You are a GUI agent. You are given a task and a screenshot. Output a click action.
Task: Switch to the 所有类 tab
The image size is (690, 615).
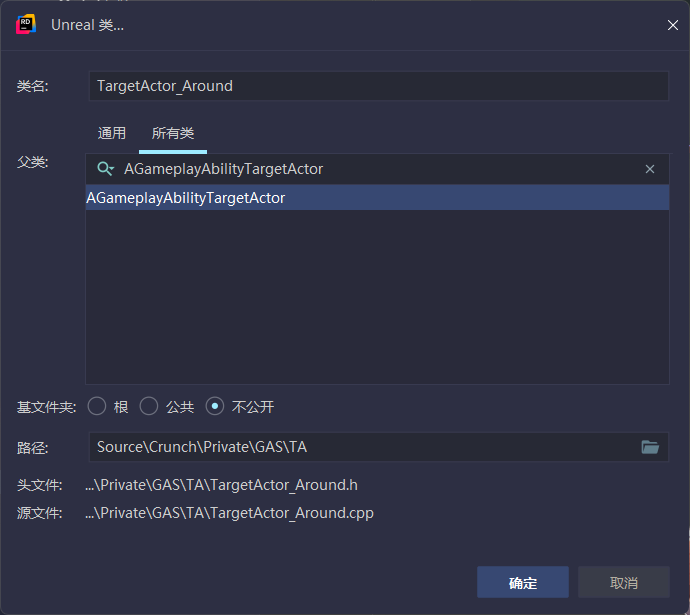click(x=173, y=133)
